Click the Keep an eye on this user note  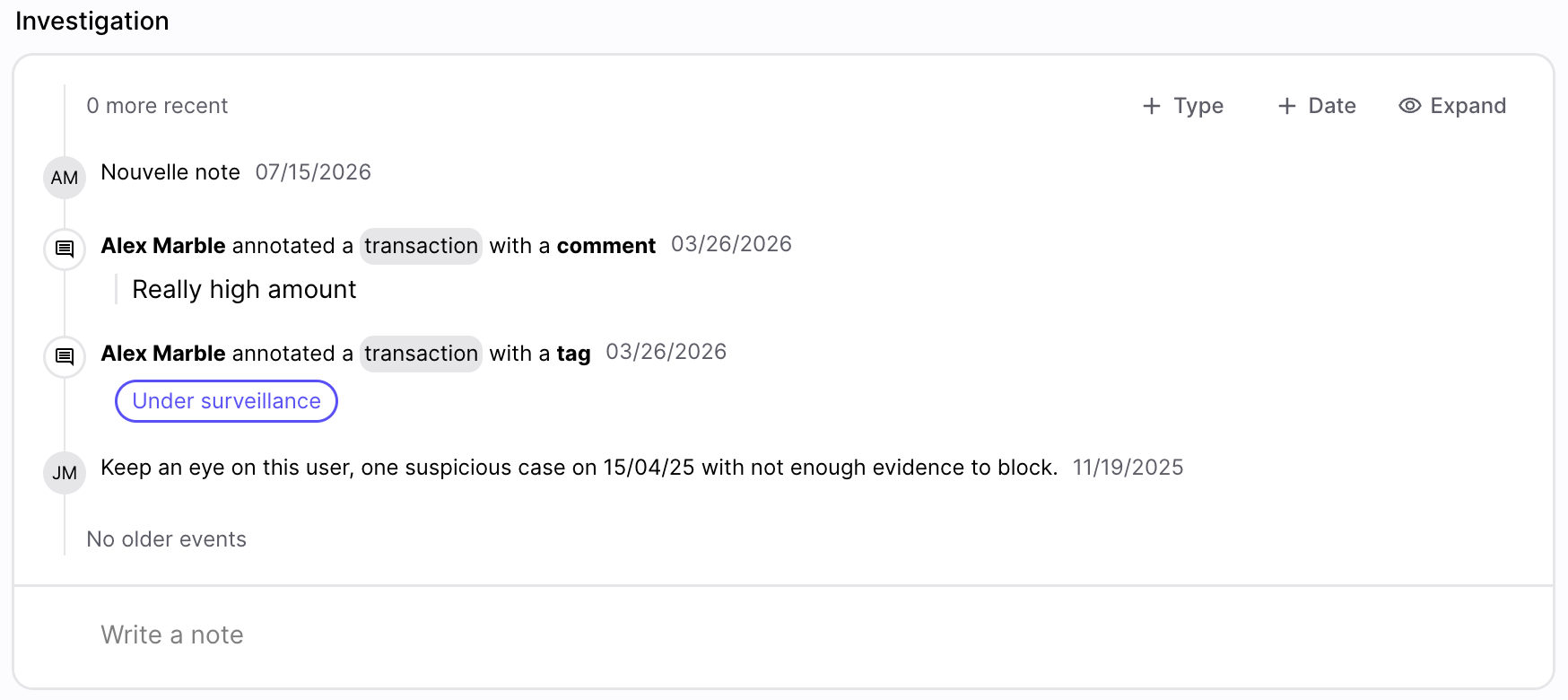coord(579,468)
